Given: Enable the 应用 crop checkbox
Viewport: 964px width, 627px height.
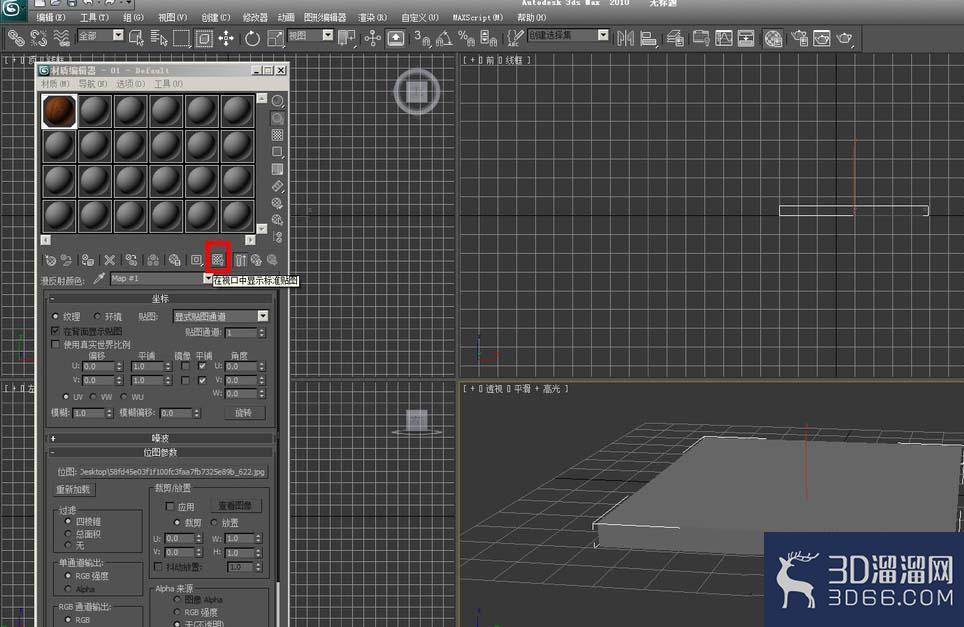Looking at the screenshot, I should [170, 507].
